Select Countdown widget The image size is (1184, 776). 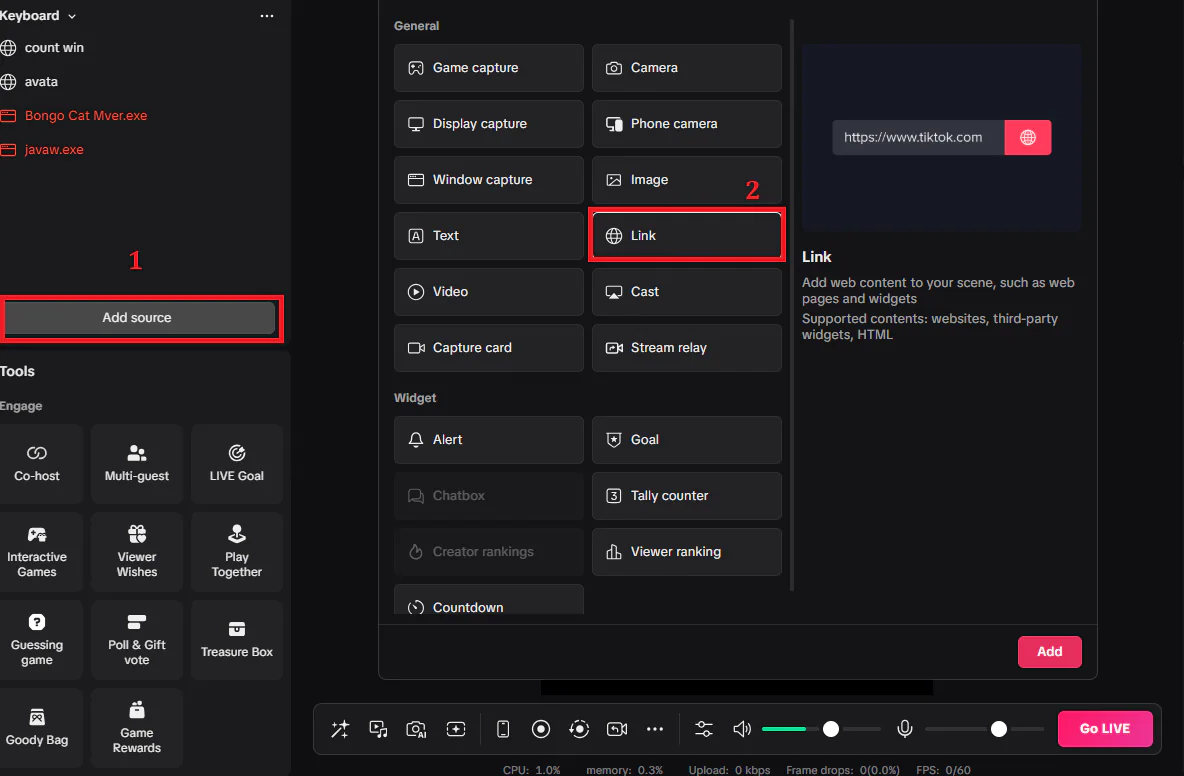(x=489, y=601)
